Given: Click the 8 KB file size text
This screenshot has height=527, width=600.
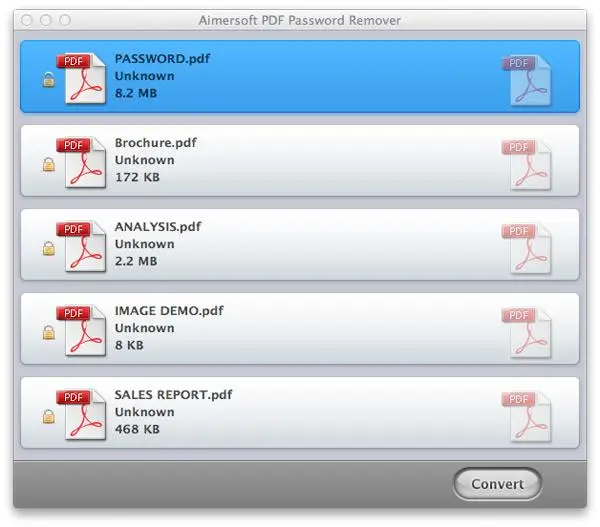Looking at the screenshot, I should (129, 345).
